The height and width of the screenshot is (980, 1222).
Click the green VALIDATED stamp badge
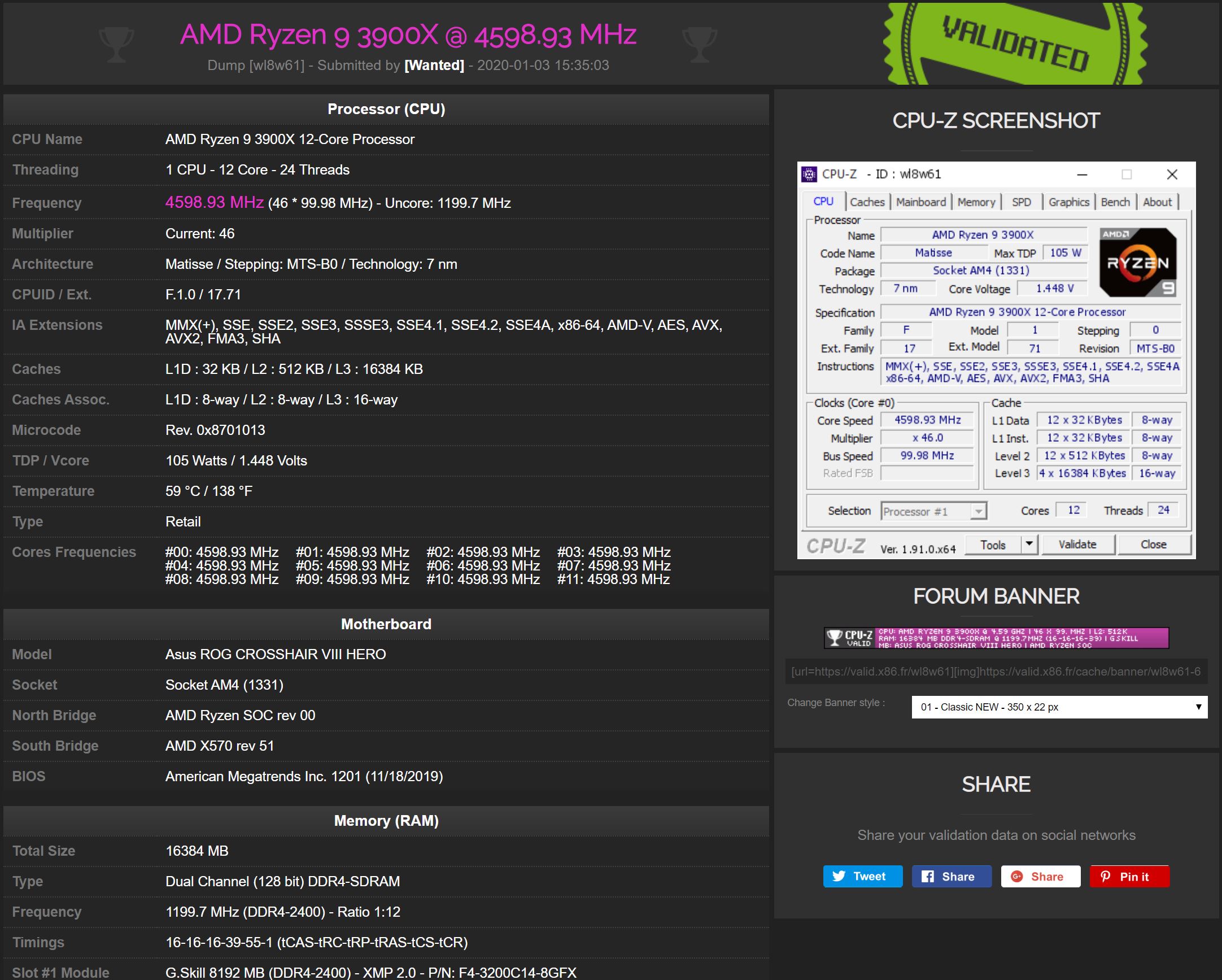pyautogui.click(x=1015, y=44)
